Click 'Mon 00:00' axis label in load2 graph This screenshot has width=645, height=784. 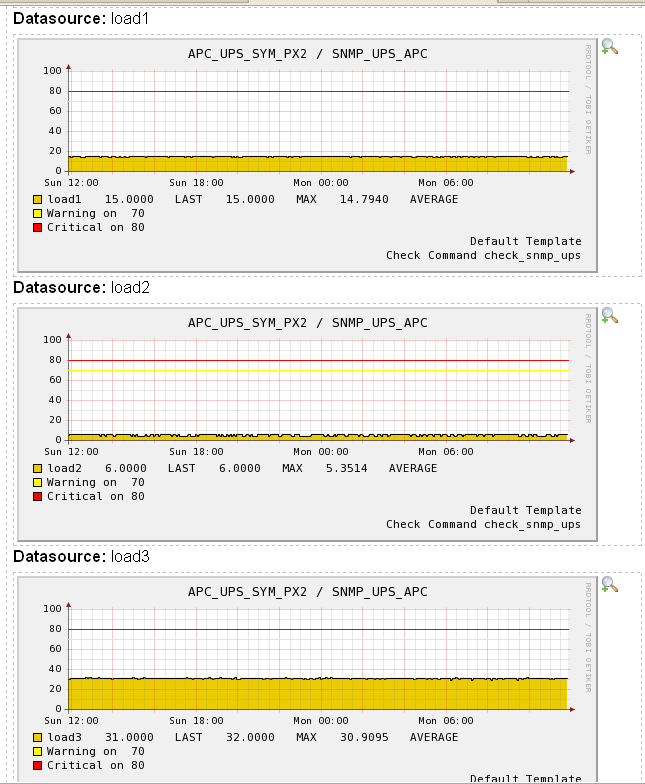click(321, 452)
